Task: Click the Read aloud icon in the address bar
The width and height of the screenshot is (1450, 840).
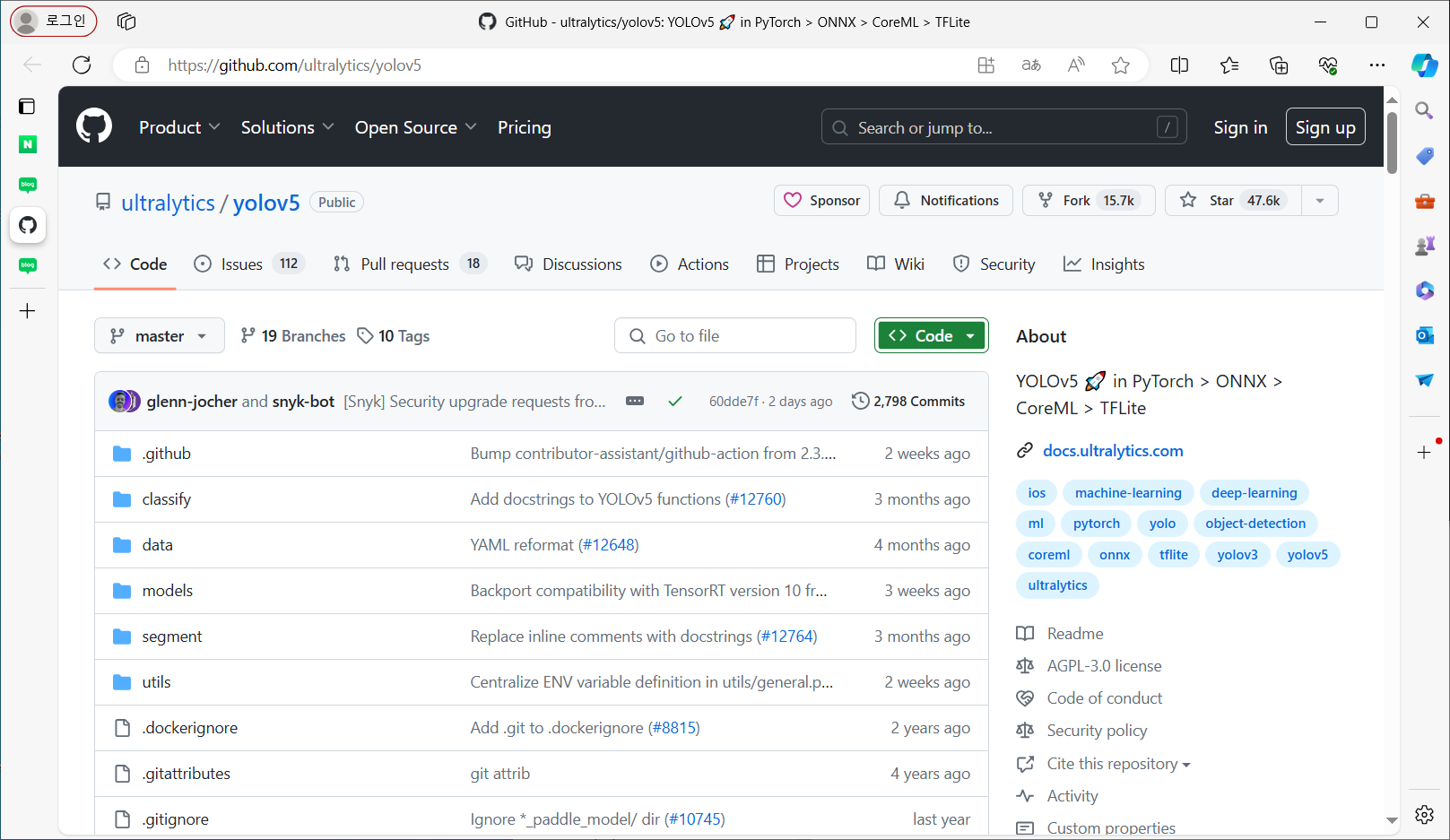Action: pos(1076,65)
